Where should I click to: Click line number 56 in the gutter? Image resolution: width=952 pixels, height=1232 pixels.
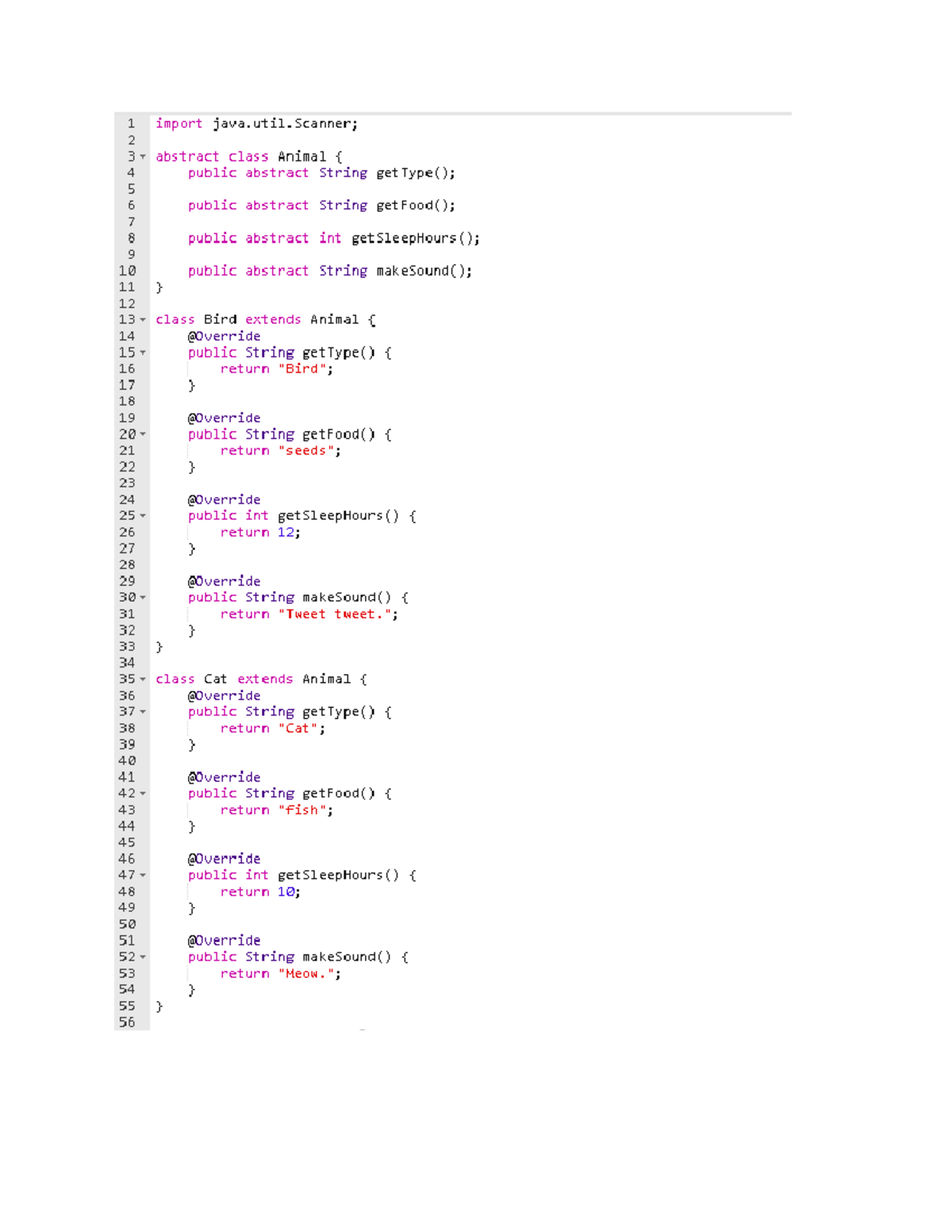[x=127, y=1023]
